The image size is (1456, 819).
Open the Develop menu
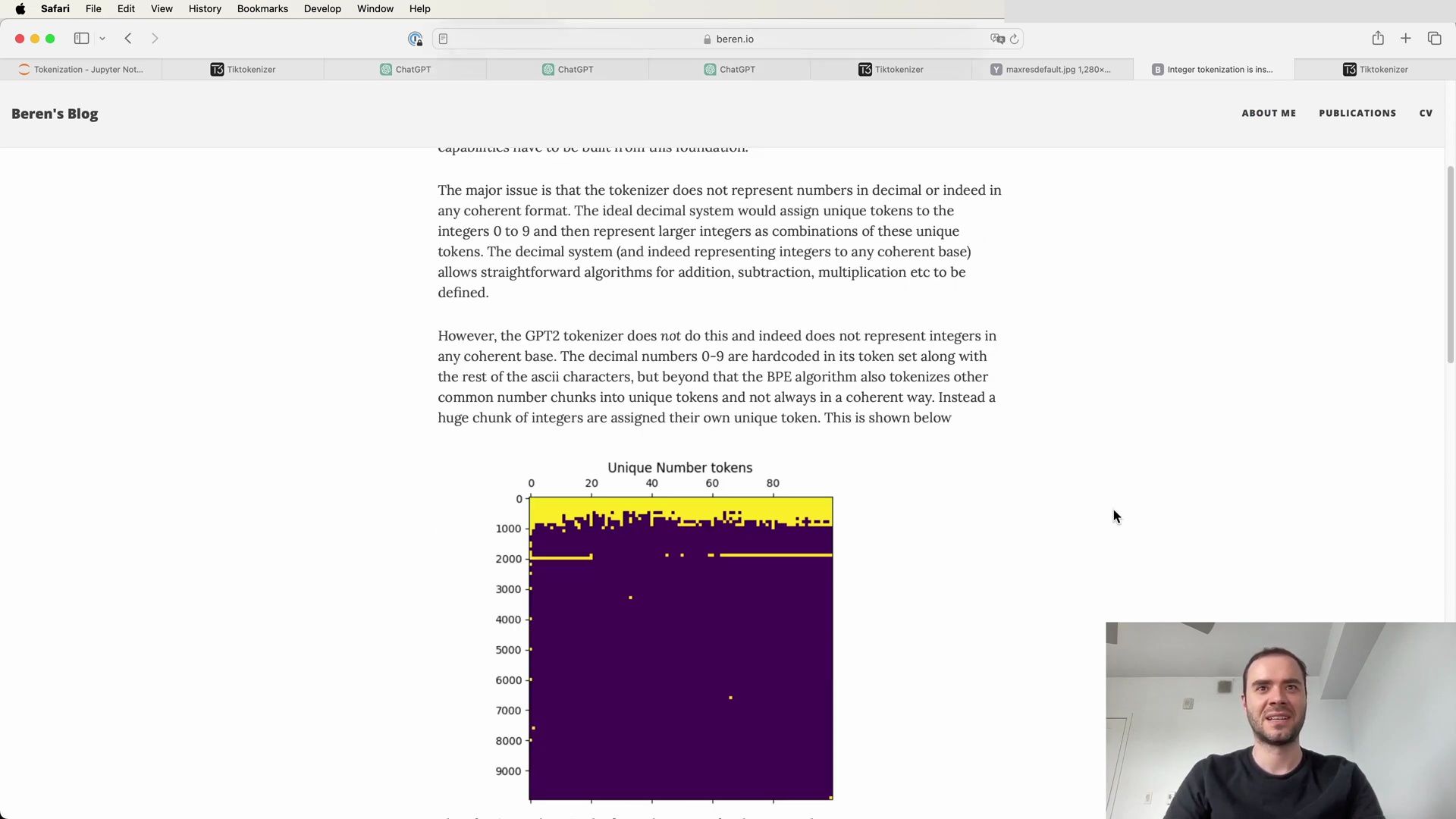point(322,9)
